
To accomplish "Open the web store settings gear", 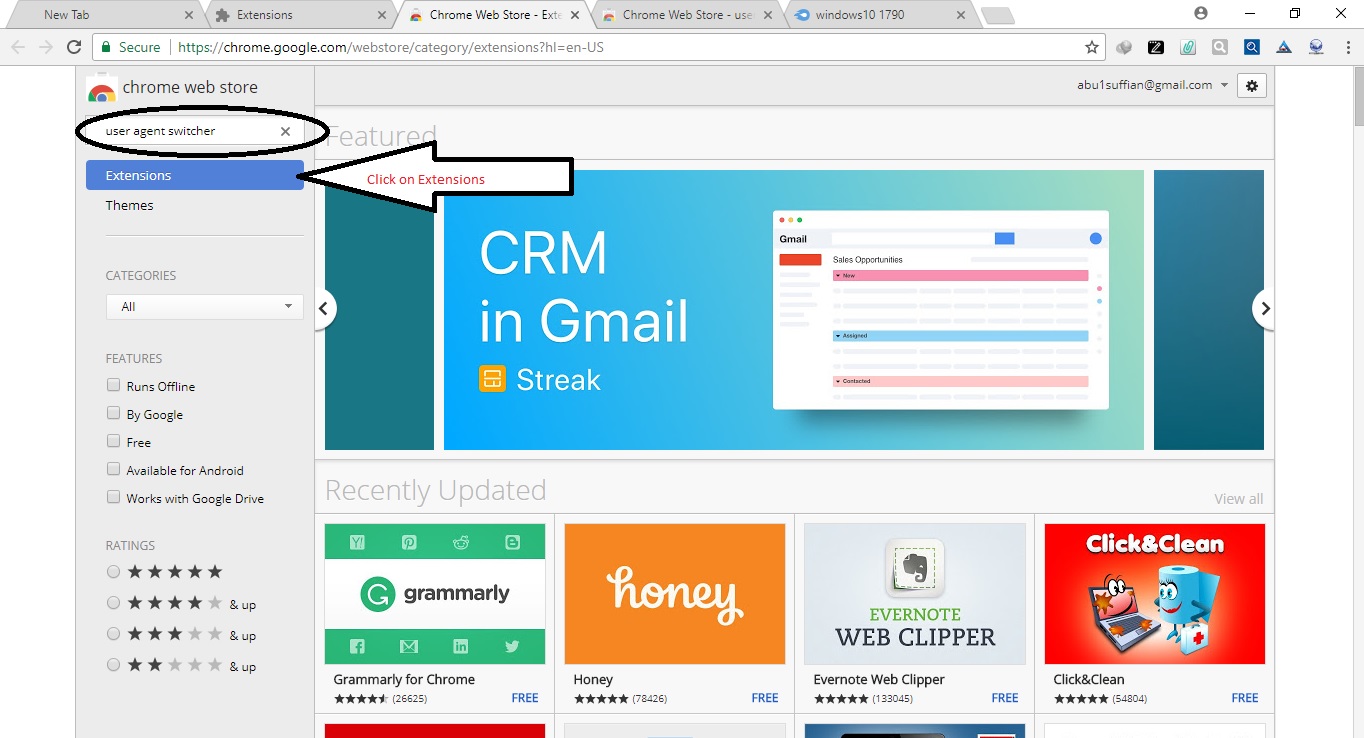I will click(x=1252, y=86).
